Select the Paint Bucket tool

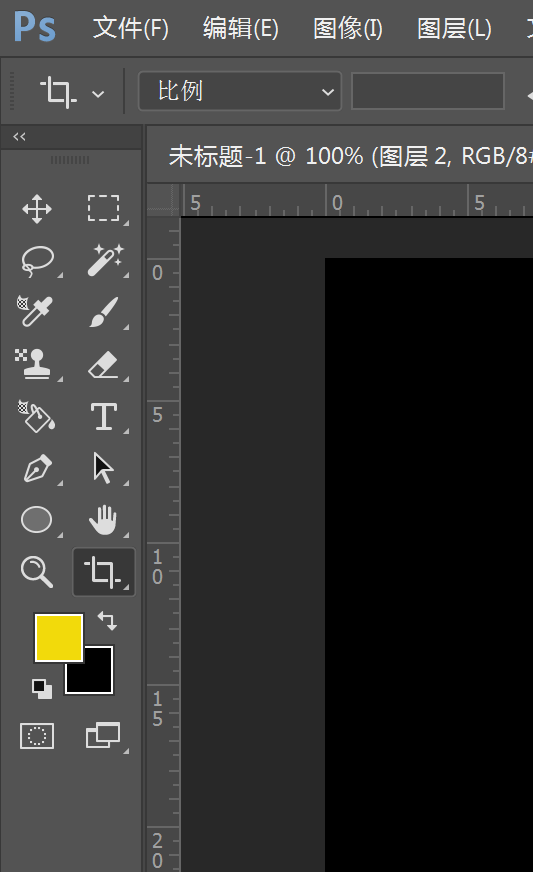(36, 416)
